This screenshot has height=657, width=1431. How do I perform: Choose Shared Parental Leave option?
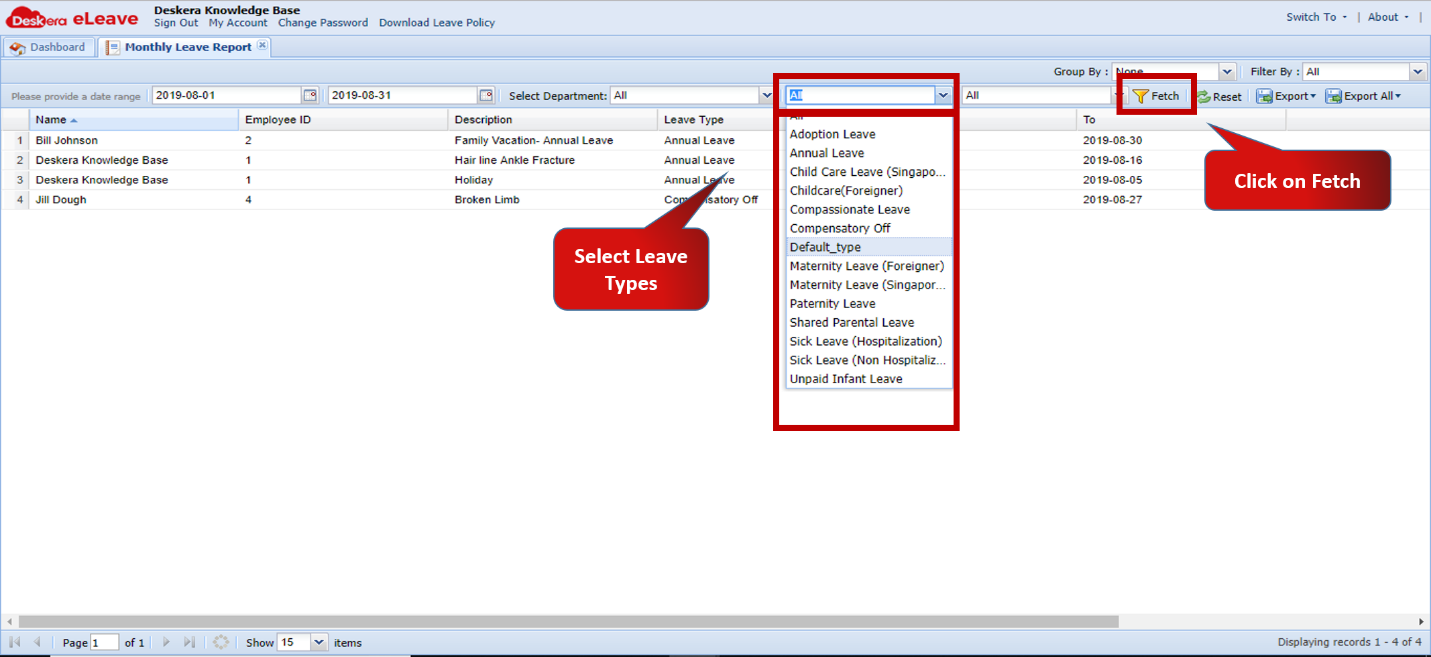(x=869, y=322)
